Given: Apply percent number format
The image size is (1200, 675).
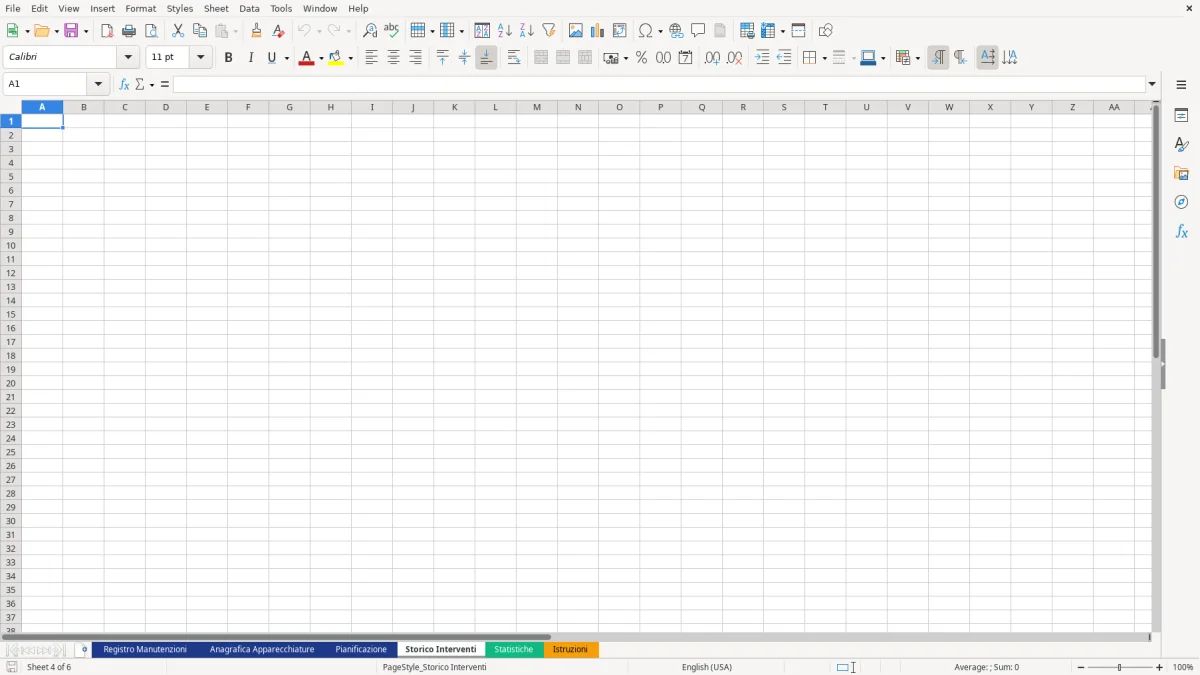Looking at the screenshot, I should [640, 57].
